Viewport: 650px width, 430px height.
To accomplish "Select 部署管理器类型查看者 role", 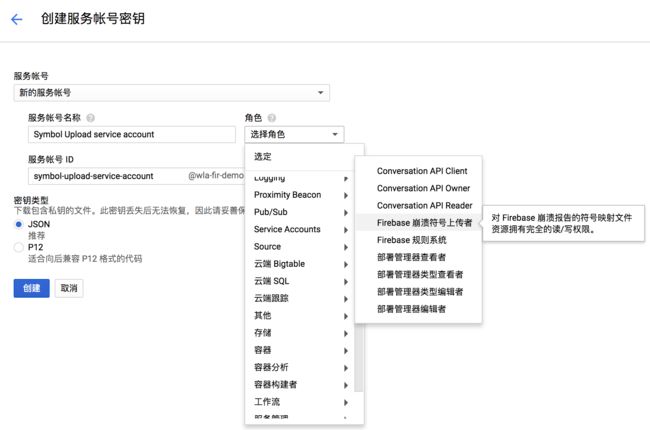I will tap(419, 275).
